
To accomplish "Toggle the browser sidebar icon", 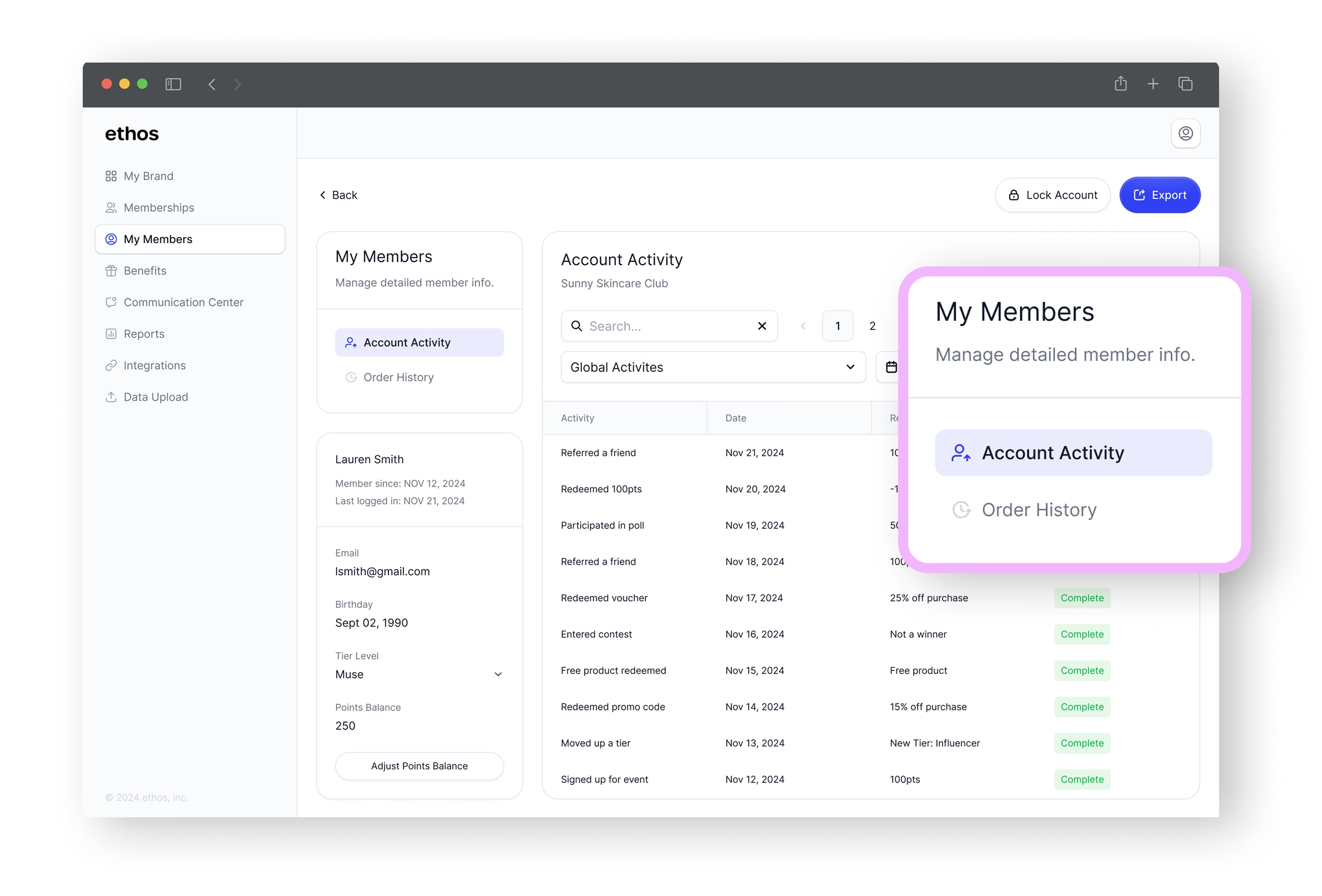I will (x=173, y=84).
